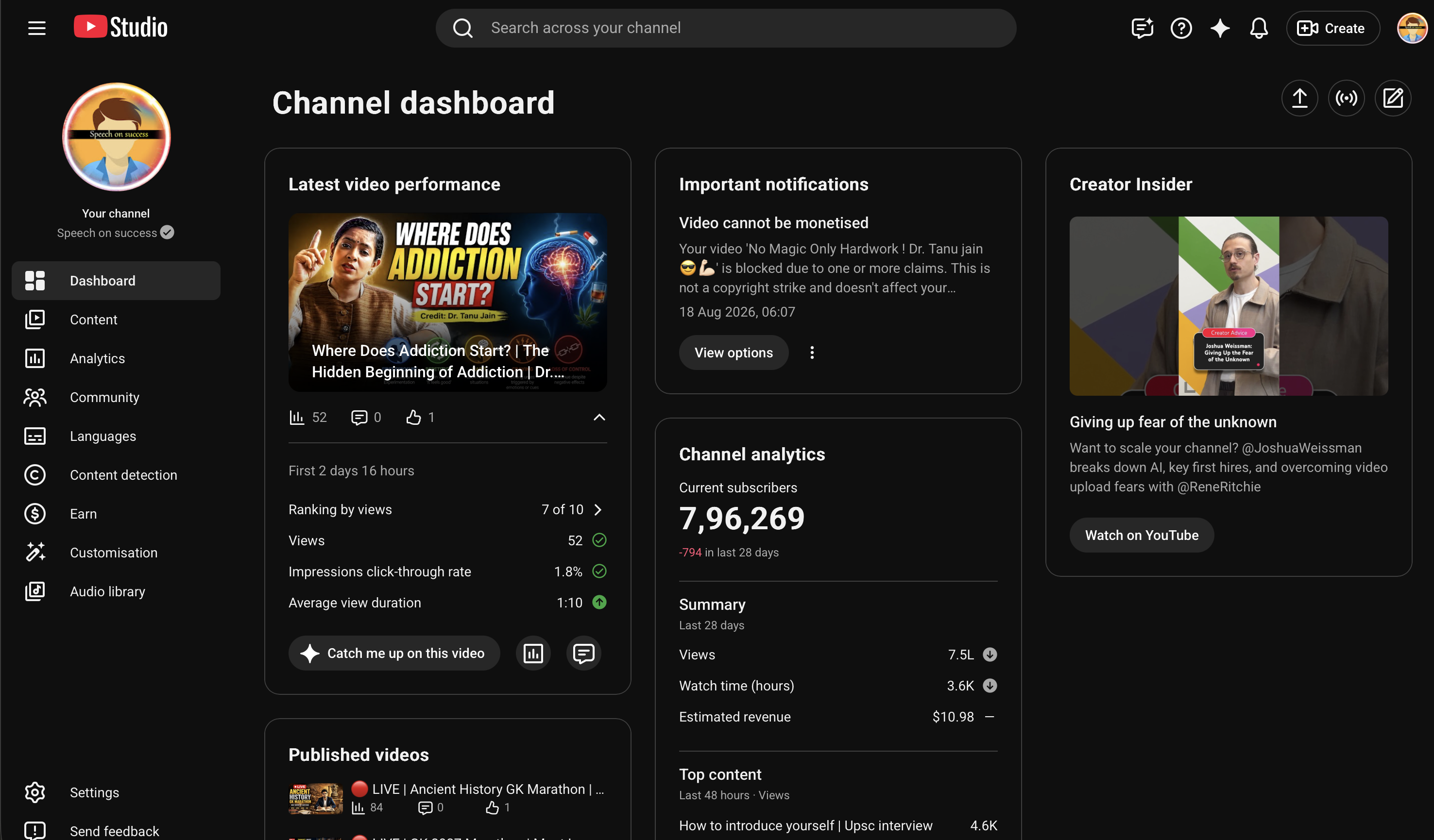The height and width of the screenshot is (840, 1434).
Task: Open Customisation in the sidebar
Action: pos(116,553)
